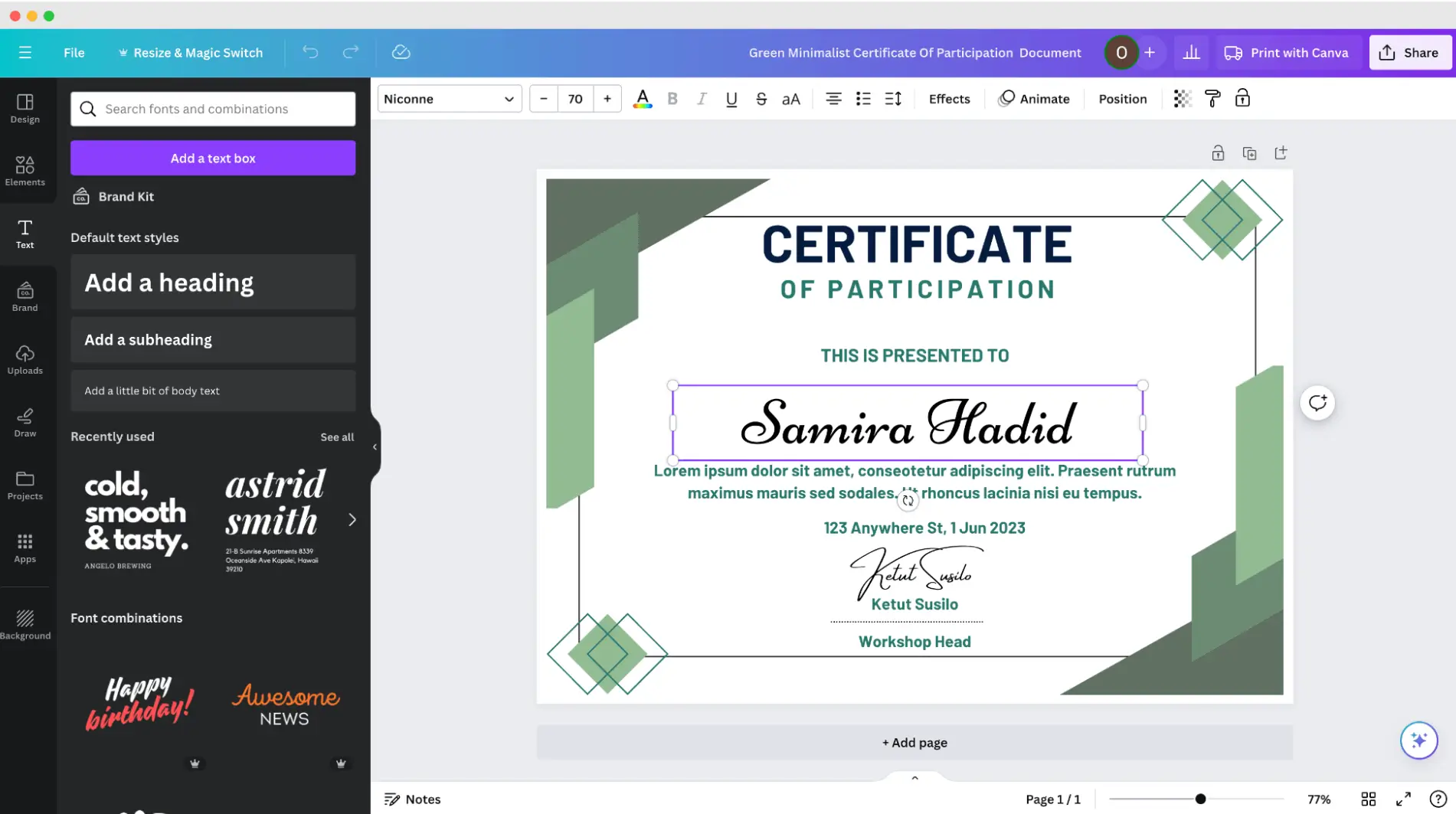The width and height of the screenshot is (1456, 814).
Task: Toggle underline formatting
Action: [x=731, y=98]
